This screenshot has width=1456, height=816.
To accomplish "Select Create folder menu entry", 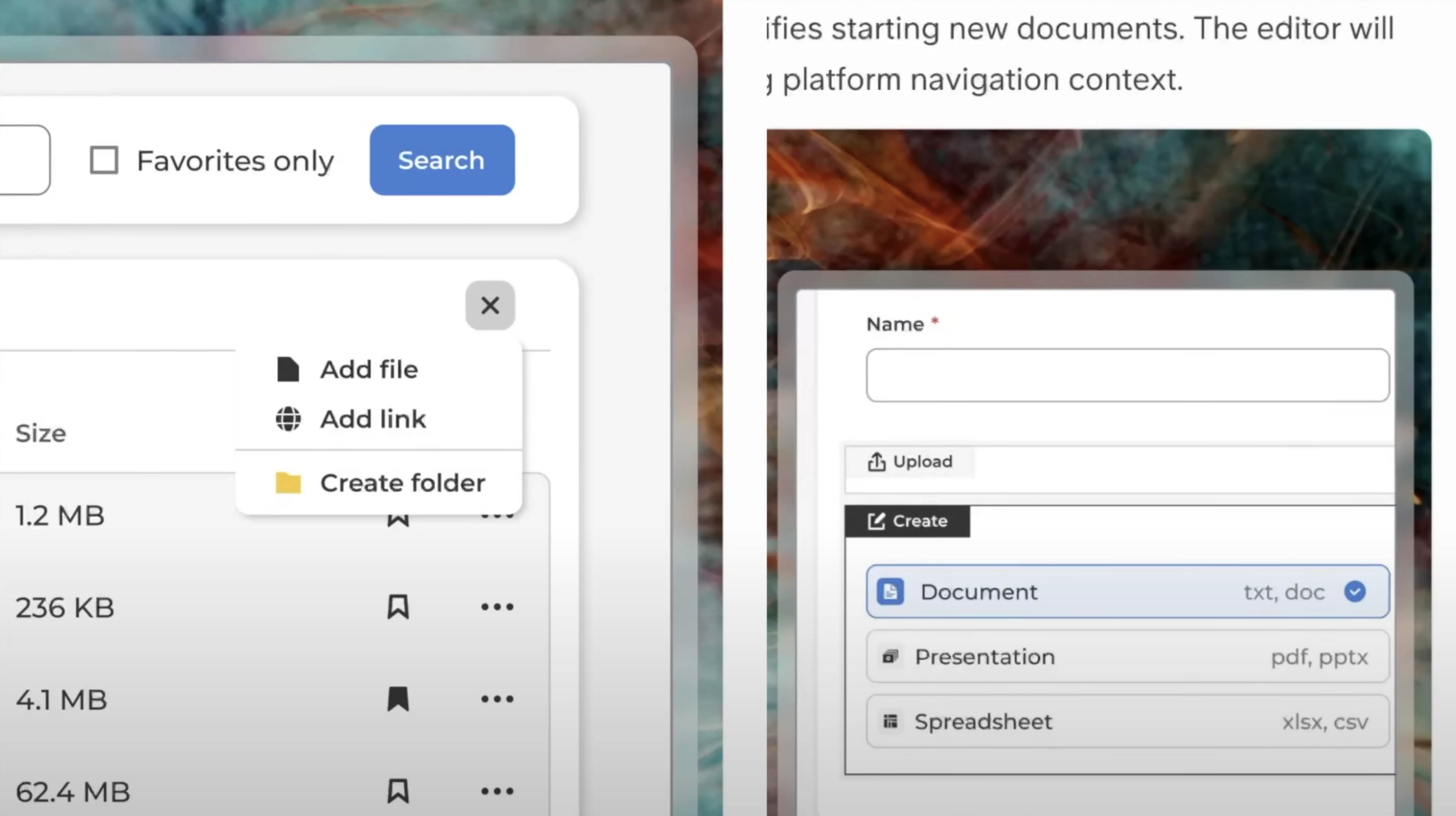I will tap(402, 483).
